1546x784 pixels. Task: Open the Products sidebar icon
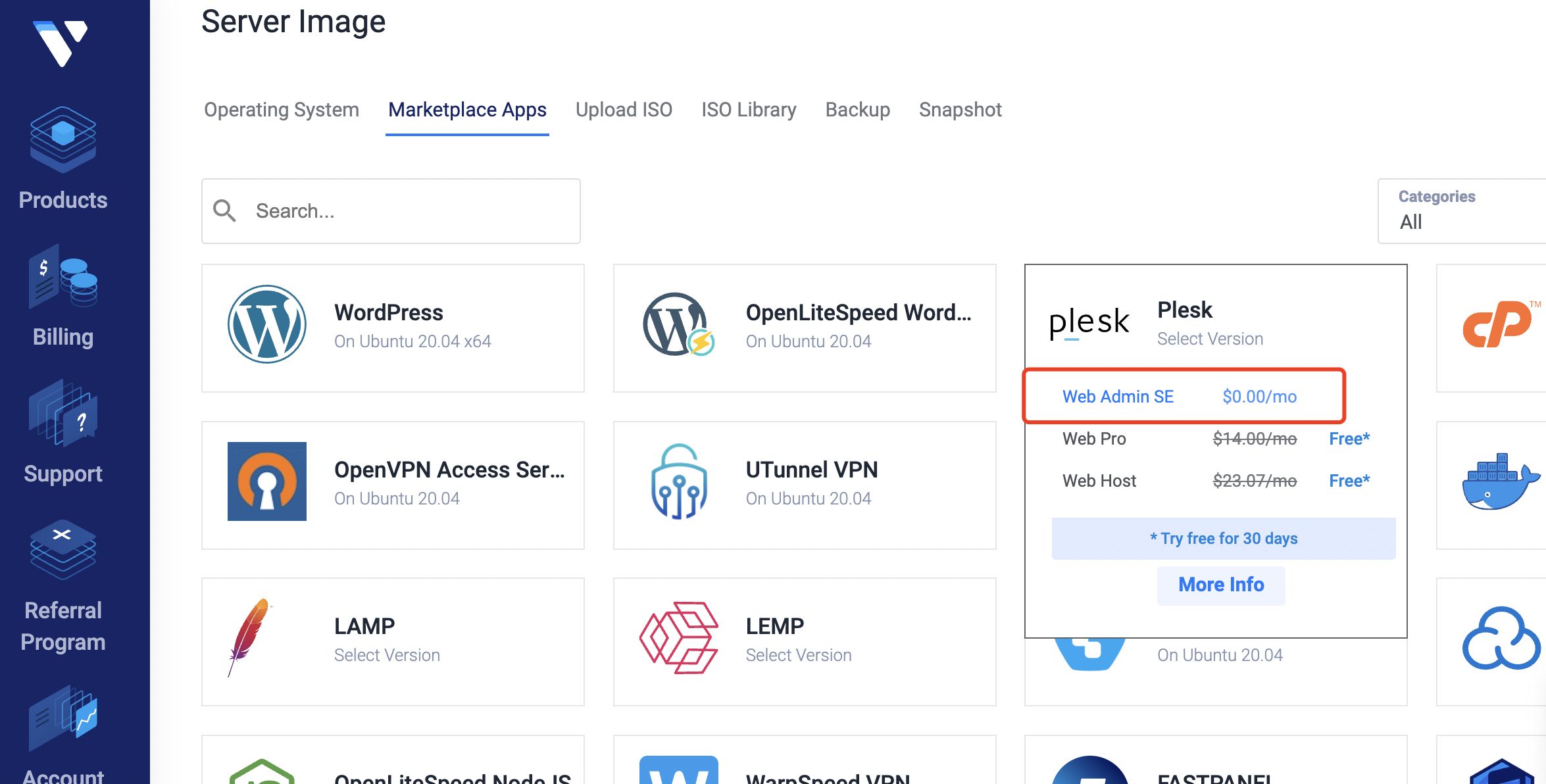(x=63, y=139)
